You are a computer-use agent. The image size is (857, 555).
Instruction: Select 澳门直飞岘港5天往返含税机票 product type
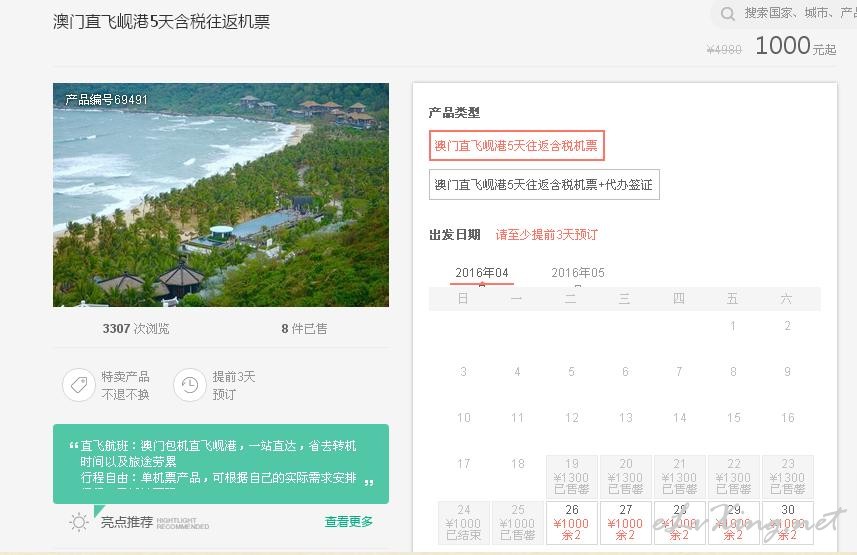(x=516, y=146)
